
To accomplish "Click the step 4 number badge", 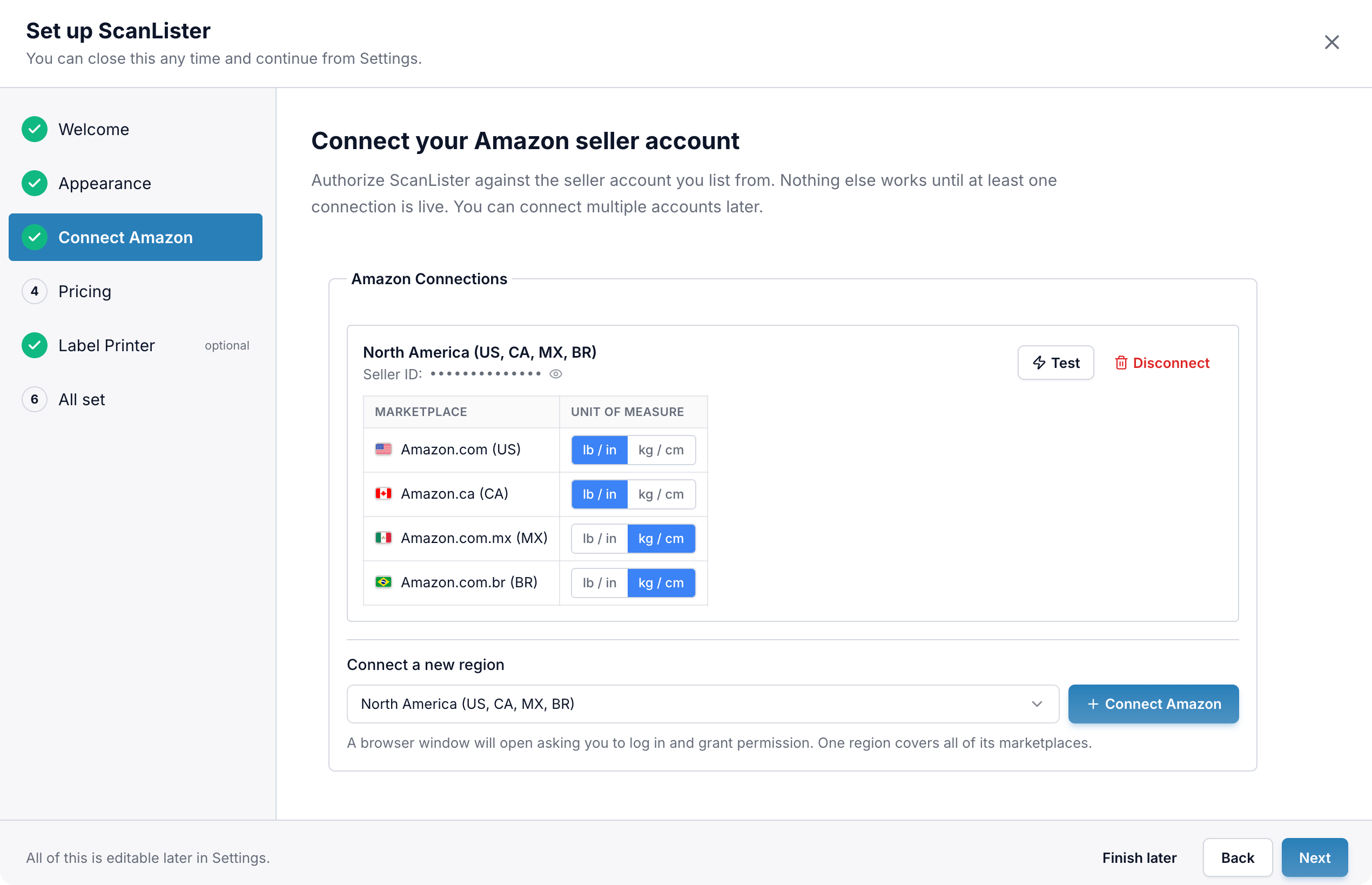I will tap(35, 291).
